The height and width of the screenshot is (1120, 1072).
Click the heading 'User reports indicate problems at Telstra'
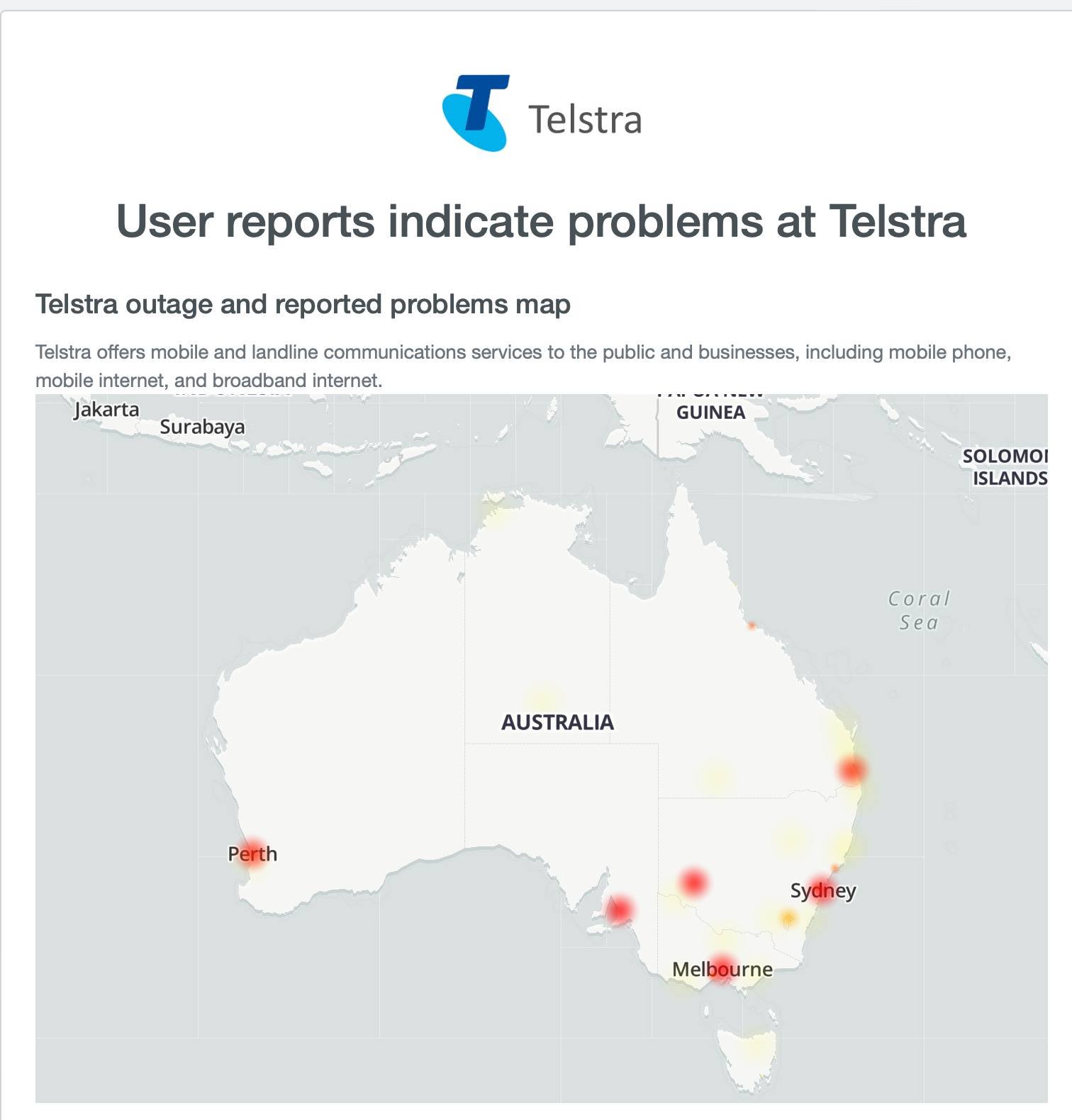click(541, 221)
